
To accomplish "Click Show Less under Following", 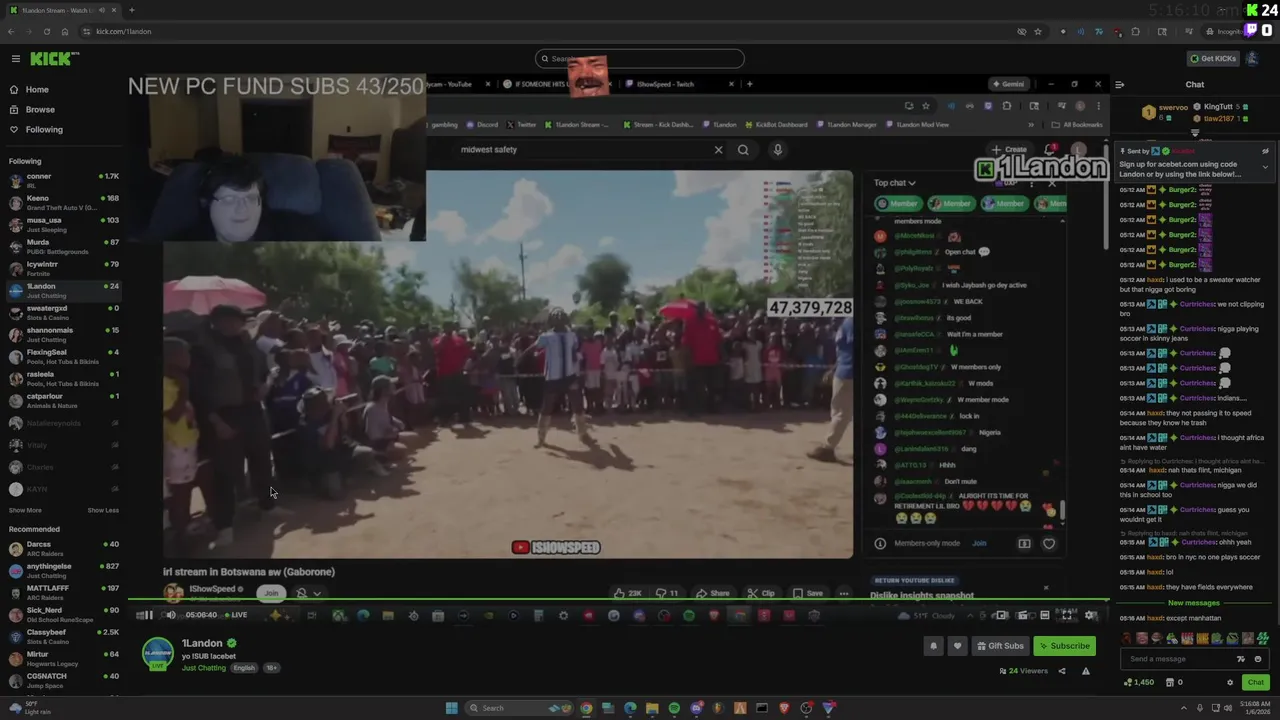I will [103, 510].
